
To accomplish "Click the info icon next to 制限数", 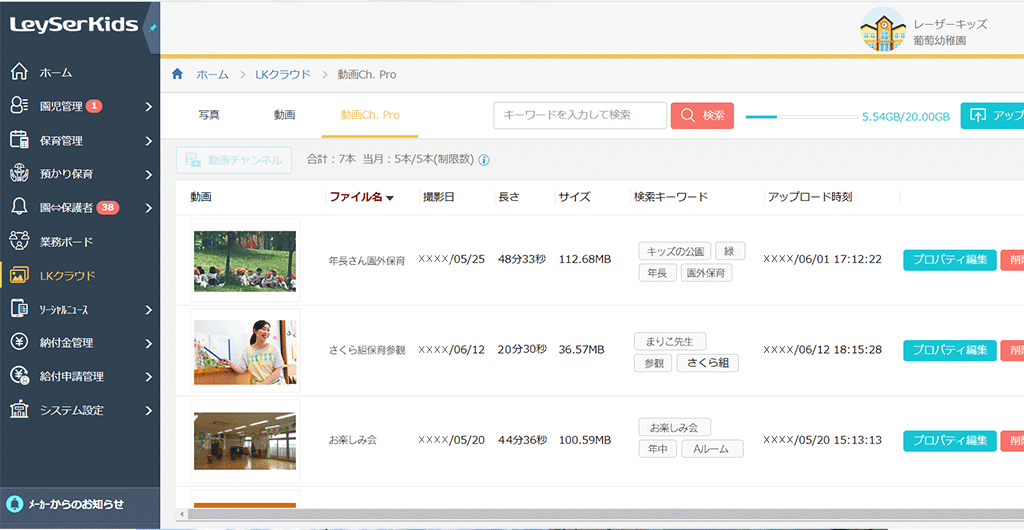I will click(x=485, y=160).
